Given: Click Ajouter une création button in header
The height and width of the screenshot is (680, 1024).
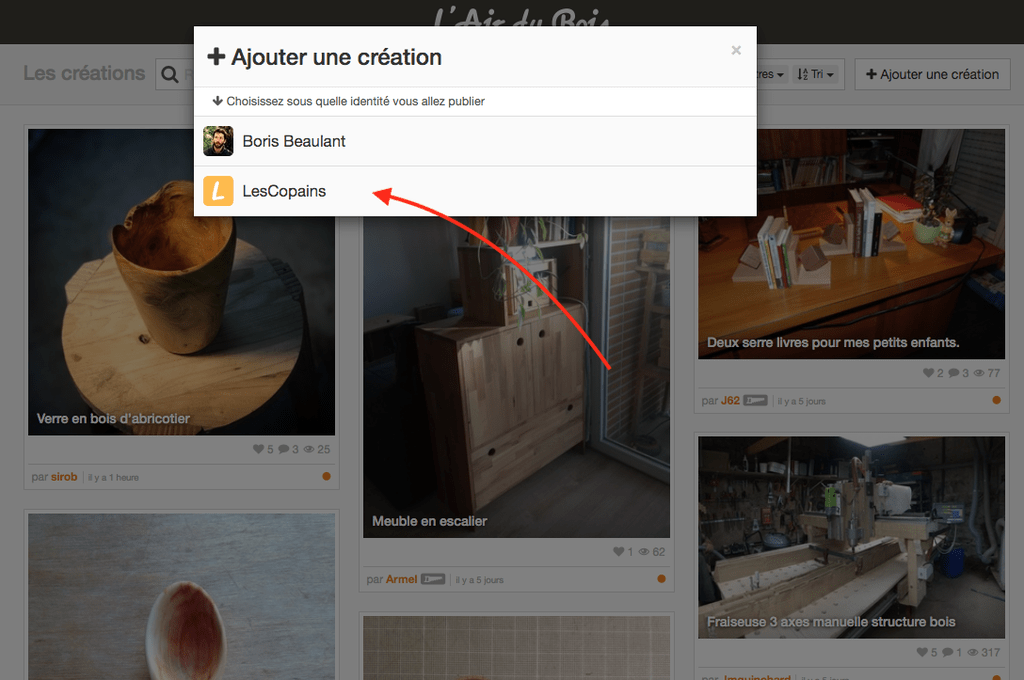Looking at the screenshot, I should (933, 74).
